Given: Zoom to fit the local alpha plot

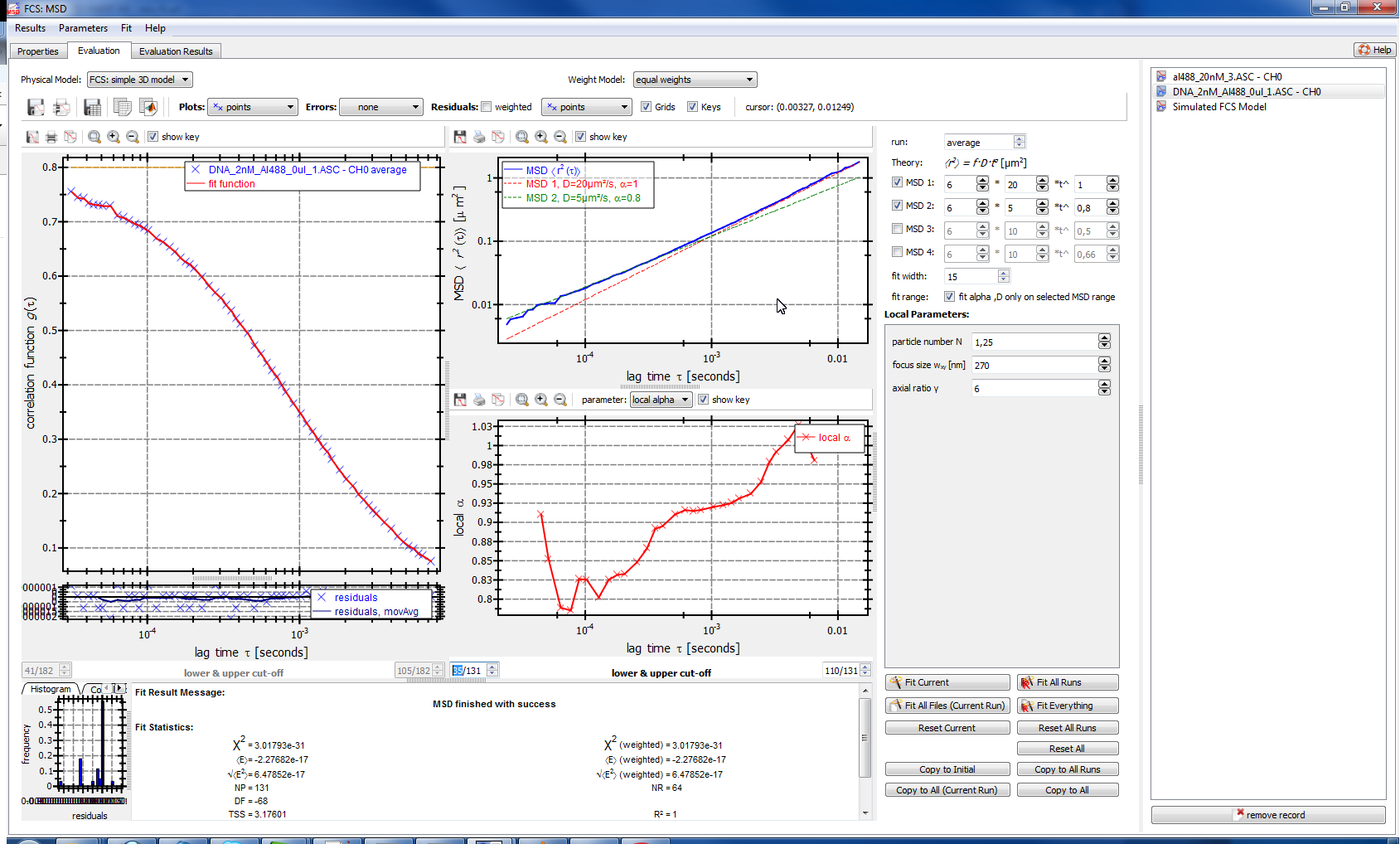Looking at the screenshot, I should click(x=522, y=400).
